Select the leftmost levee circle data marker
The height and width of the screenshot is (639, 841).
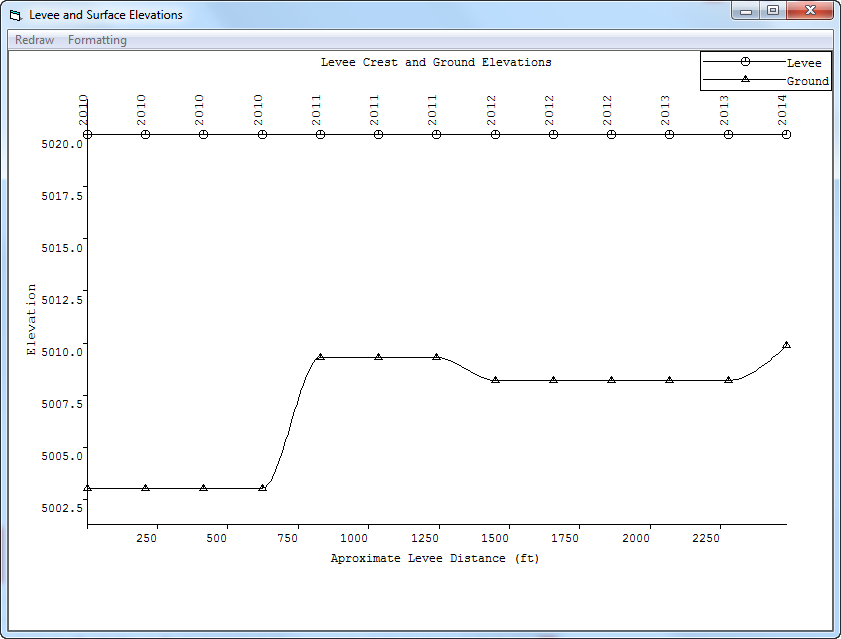point(88,134)
